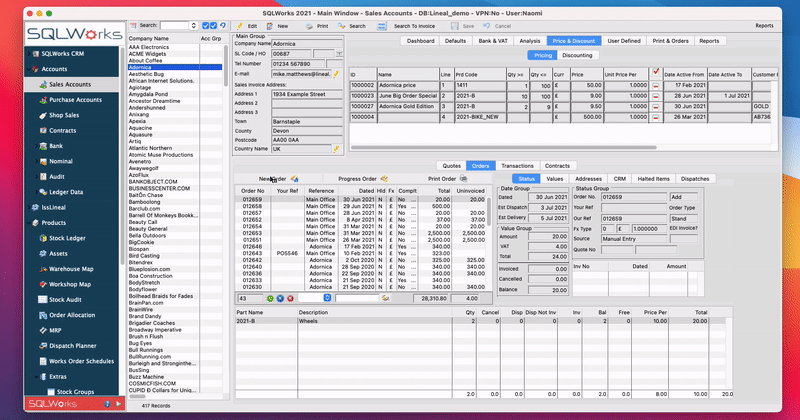Click the New Order icon

294,179
